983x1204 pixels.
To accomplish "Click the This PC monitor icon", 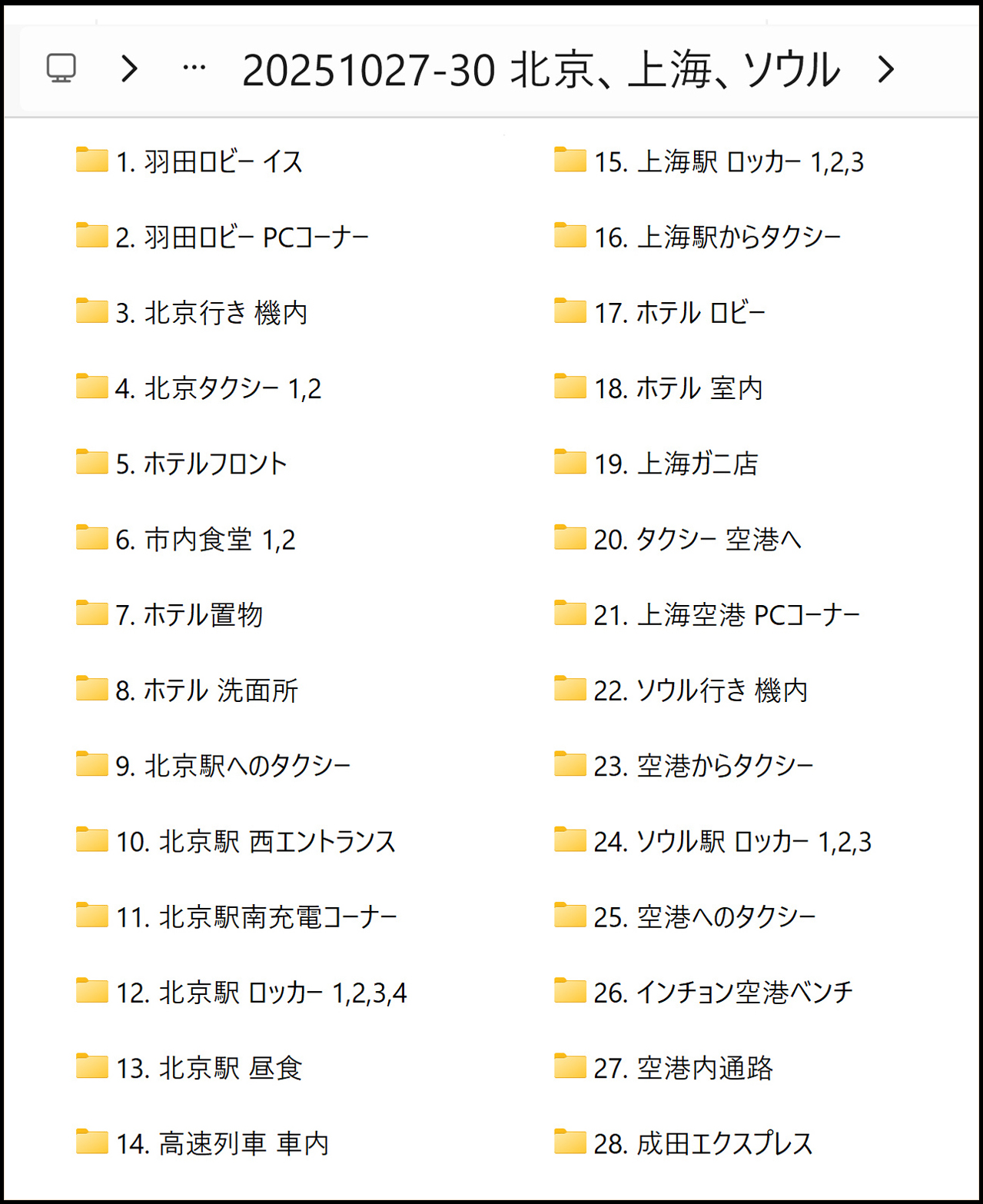I will tap(61, 68).
